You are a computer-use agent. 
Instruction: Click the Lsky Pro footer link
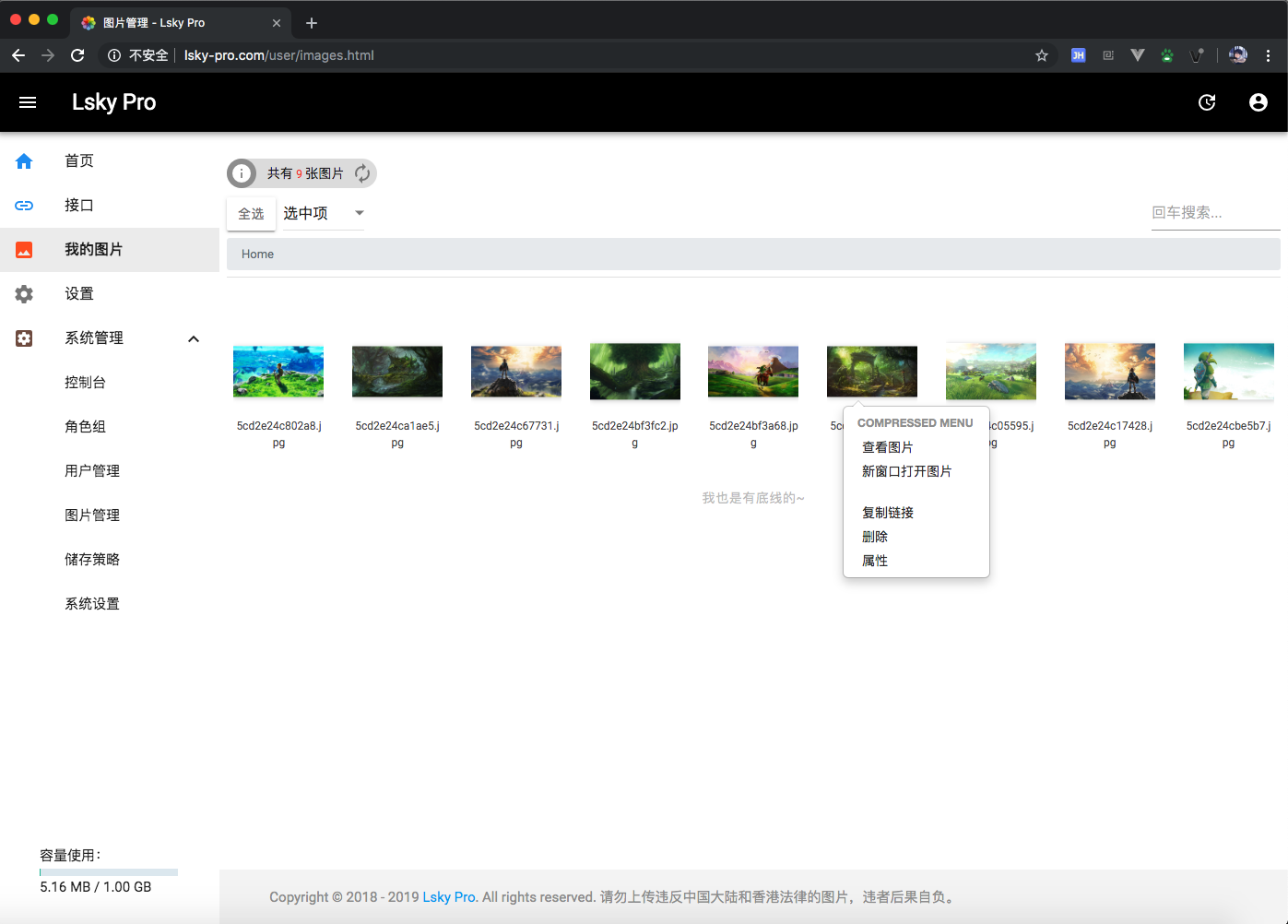(449, 896)
